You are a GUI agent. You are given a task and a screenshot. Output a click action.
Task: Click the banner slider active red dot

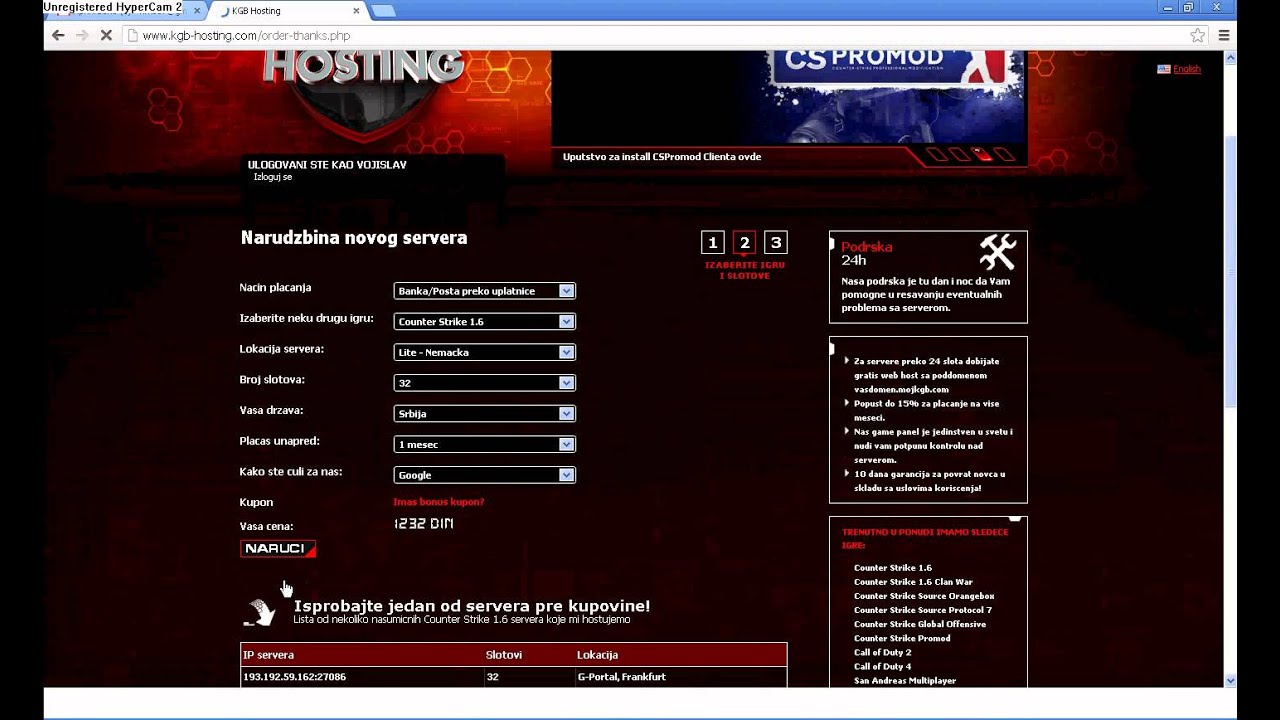pos(983,154)
